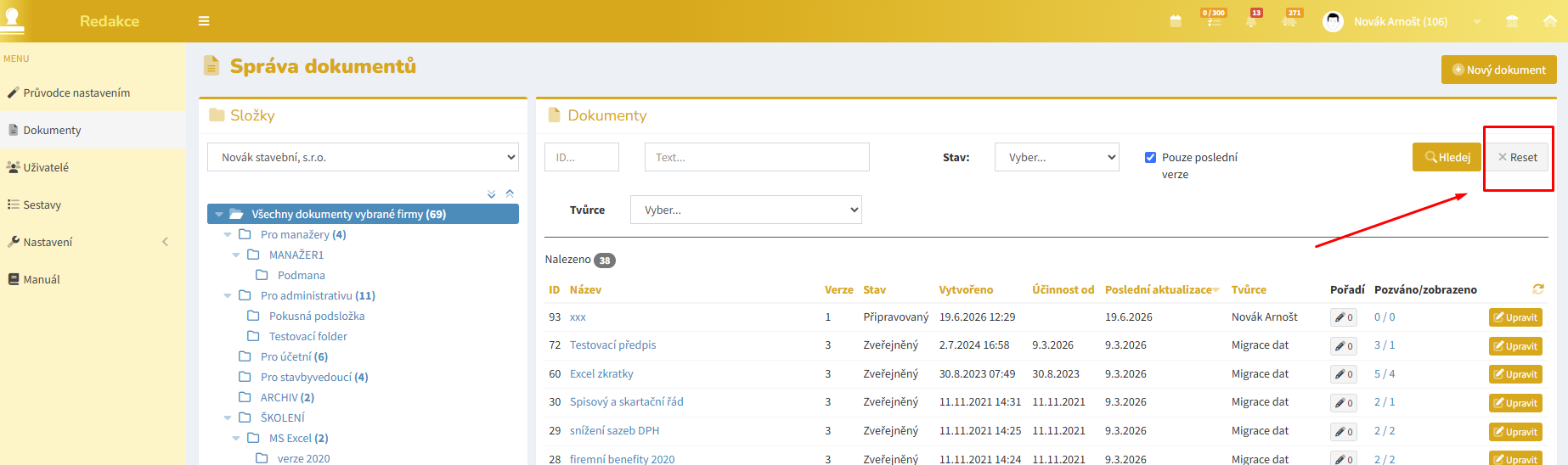1568x465 pixels.
Task: Open order editor for Spisový a skartační řád
Action: 1344,403
